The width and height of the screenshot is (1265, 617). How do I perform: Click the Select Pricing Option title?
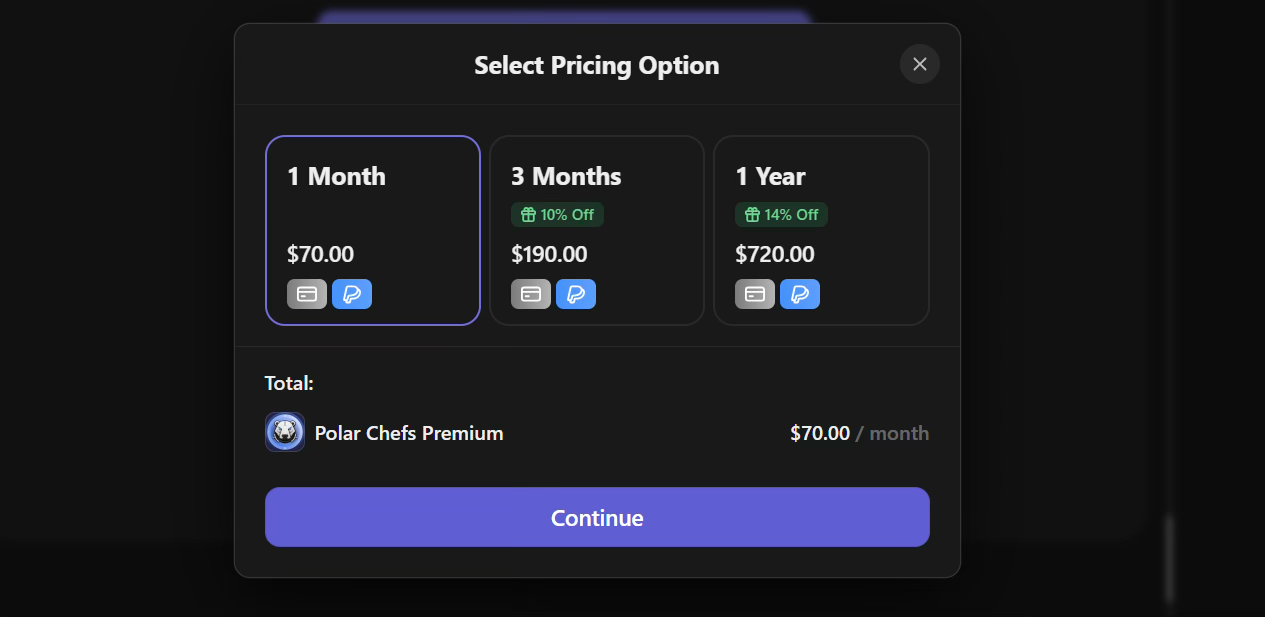coord(596,64)
